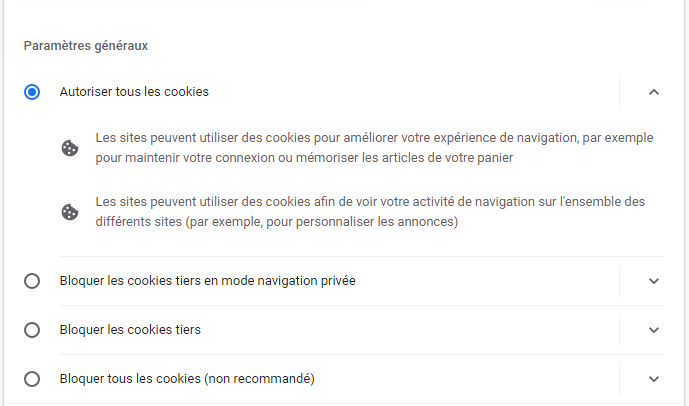Click the vertical divider beside the navigation privée chevron
Viewport: 689px width, 406px height.
coord(620,281)
